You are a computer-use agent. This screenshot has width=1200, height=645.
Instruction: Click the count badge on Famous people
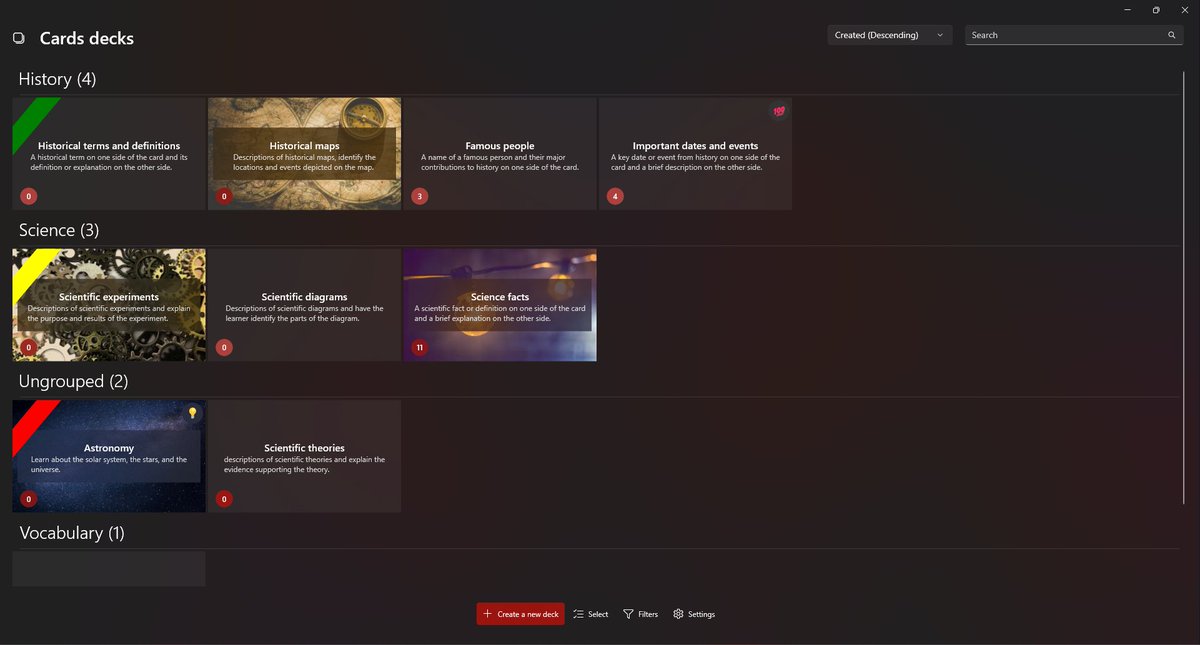[419, 196]
